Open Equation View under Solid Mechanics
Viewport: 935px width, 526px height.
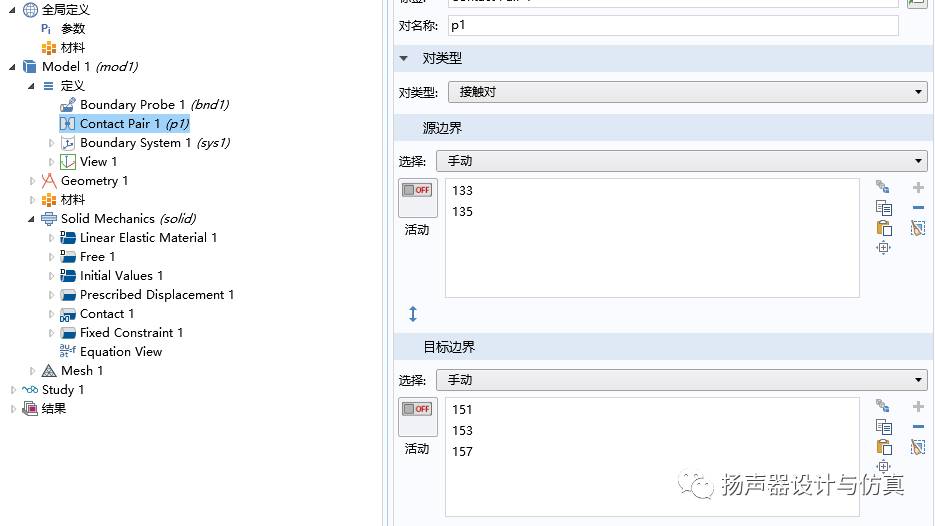click(x=120, y=352)
